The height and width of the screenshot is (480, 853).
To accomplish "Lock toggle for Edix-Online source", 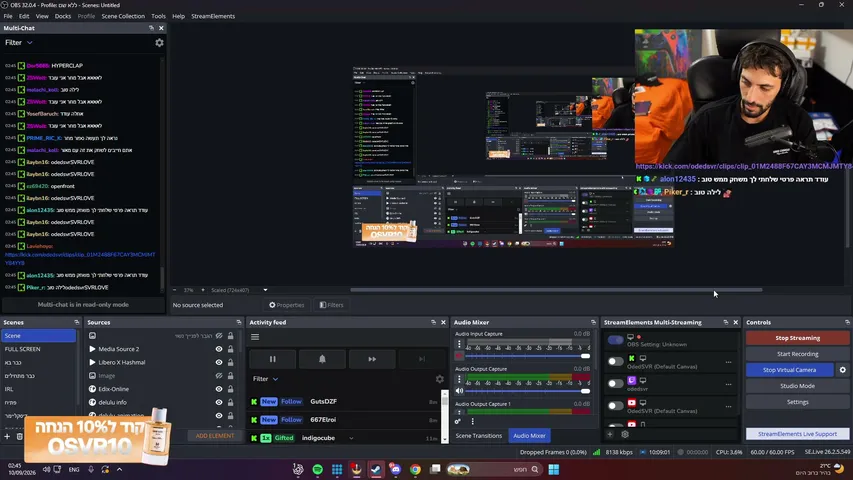I will (x=230, y=389).
